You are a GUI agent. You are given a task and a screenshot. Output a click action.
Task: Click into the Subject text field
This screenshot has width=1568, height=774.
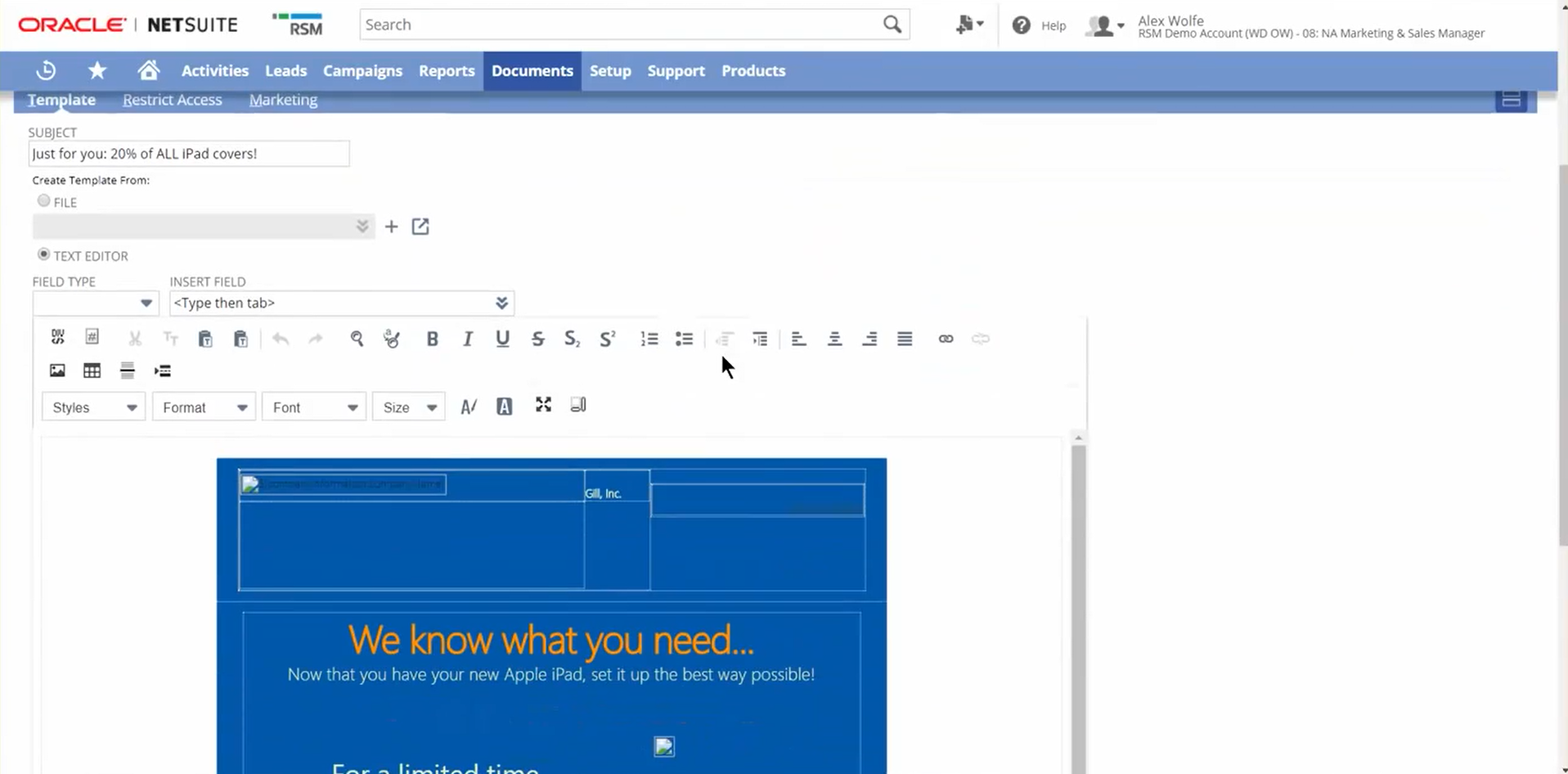[189, 154]
